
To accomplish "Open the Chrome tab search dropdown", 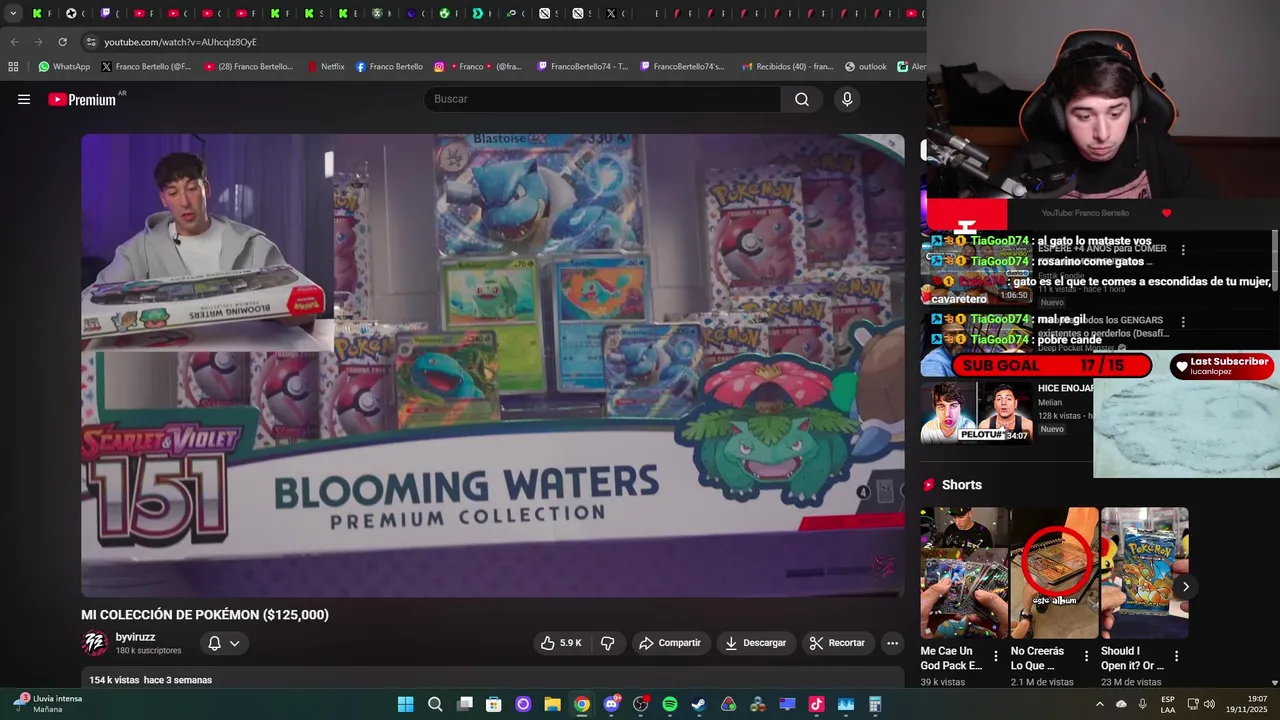I will pos(13,13).
